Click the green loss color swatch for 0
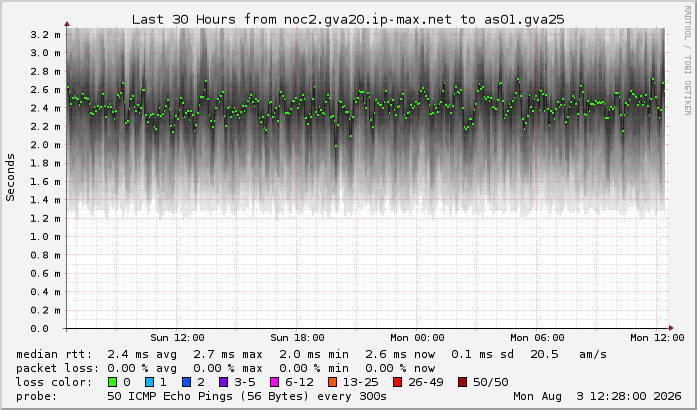Image resolution: width=697 pixels, height=410 pixels. click(112, 382)
